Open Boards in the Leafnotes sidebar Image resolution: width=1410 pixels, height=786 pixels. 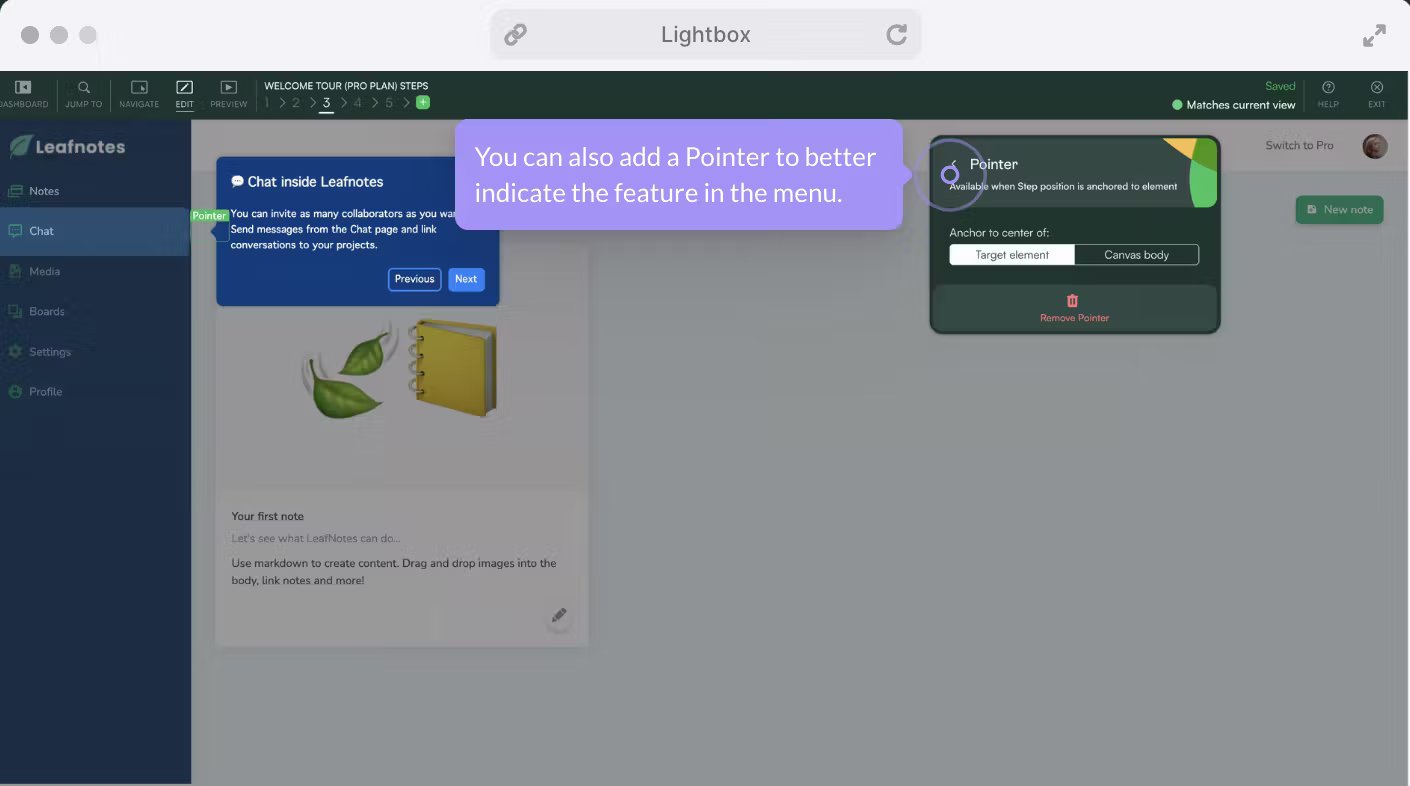point(46,311)
